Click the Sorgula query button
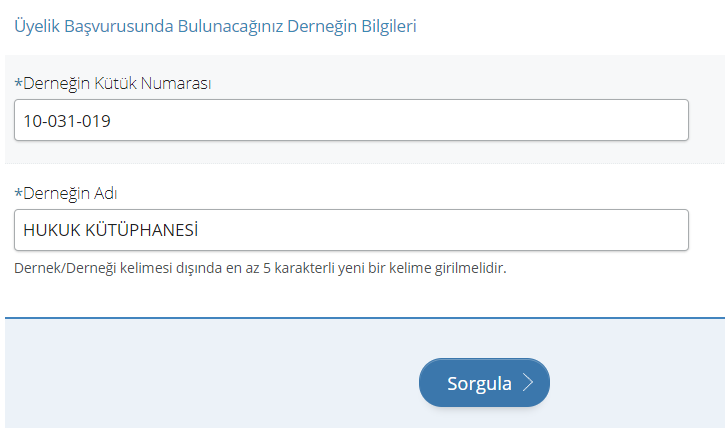This screenshot has width=725, height=428. point(484,383)
